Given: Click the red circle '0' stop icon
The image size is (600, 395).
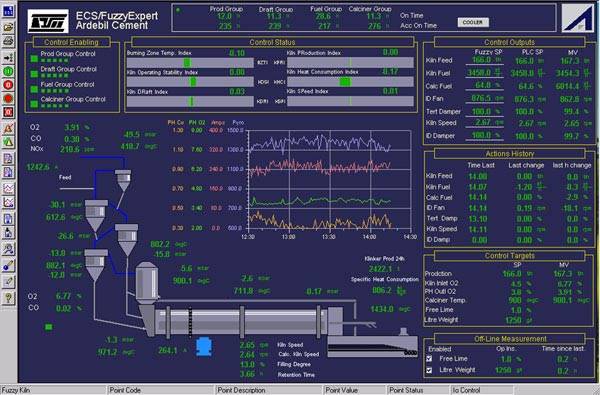Looking at the screenshot, I should tap(8, 85).
